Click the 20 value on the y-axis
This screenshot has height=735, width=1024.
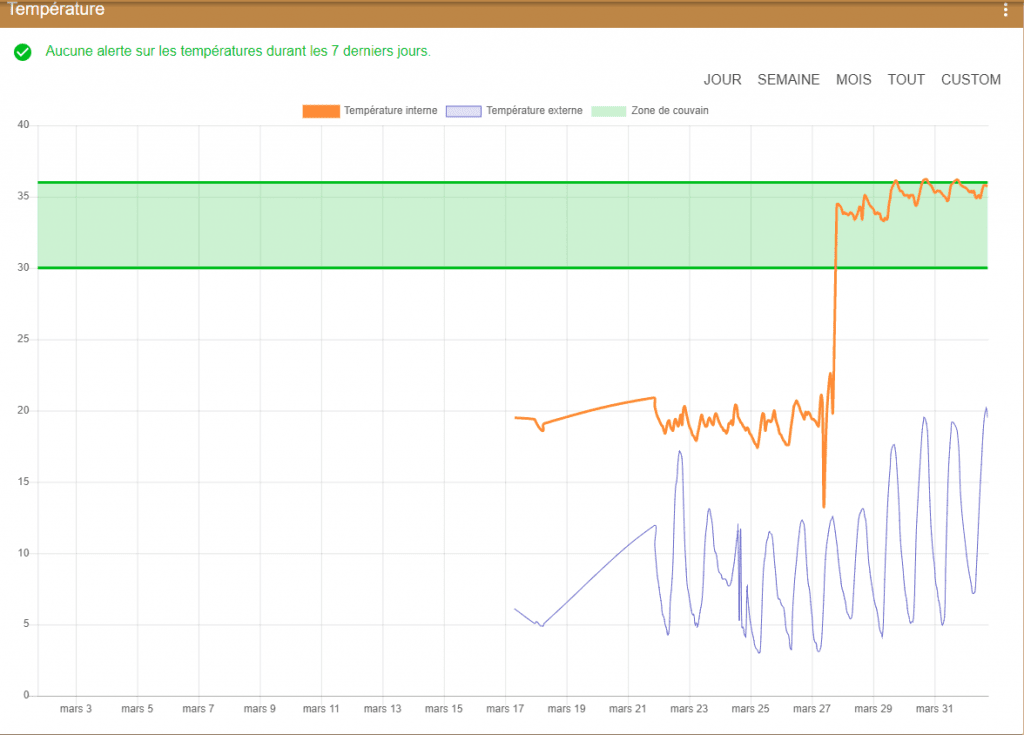pos(24,410)
